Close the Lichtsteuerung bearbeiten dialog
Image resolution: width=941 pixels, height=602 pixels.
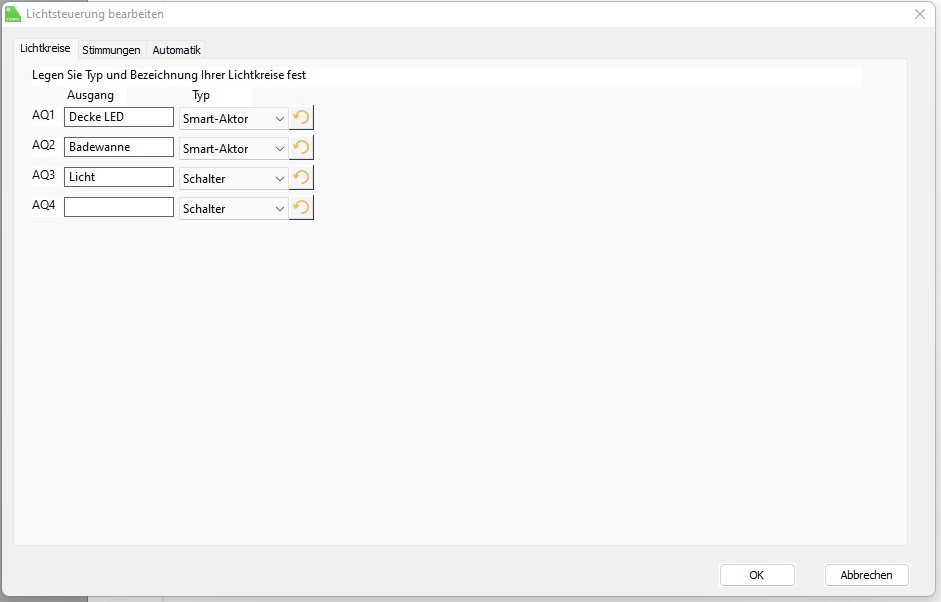tap(920, 14)
